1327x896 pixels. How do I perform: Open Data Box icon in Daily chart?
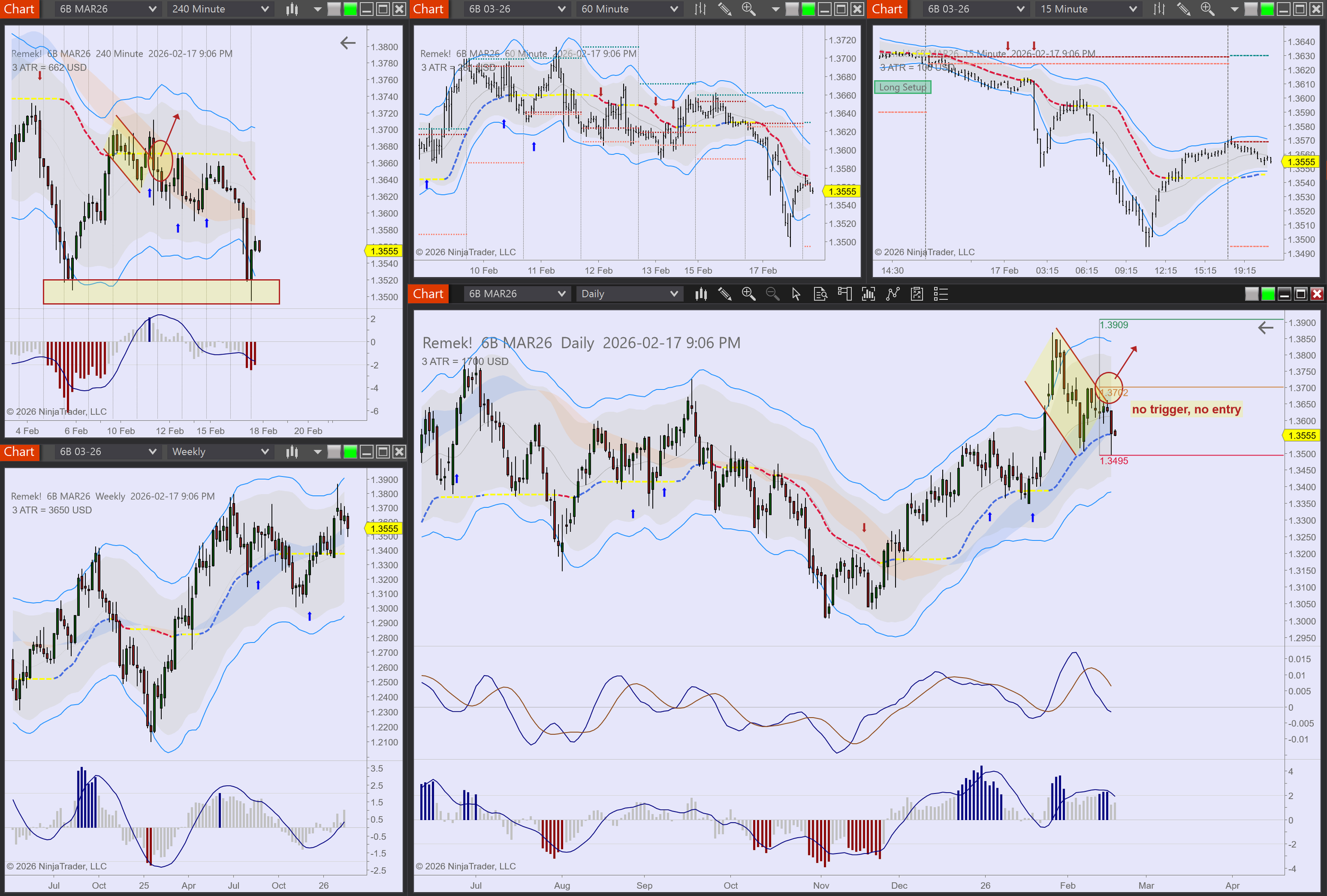coord(820,294)
